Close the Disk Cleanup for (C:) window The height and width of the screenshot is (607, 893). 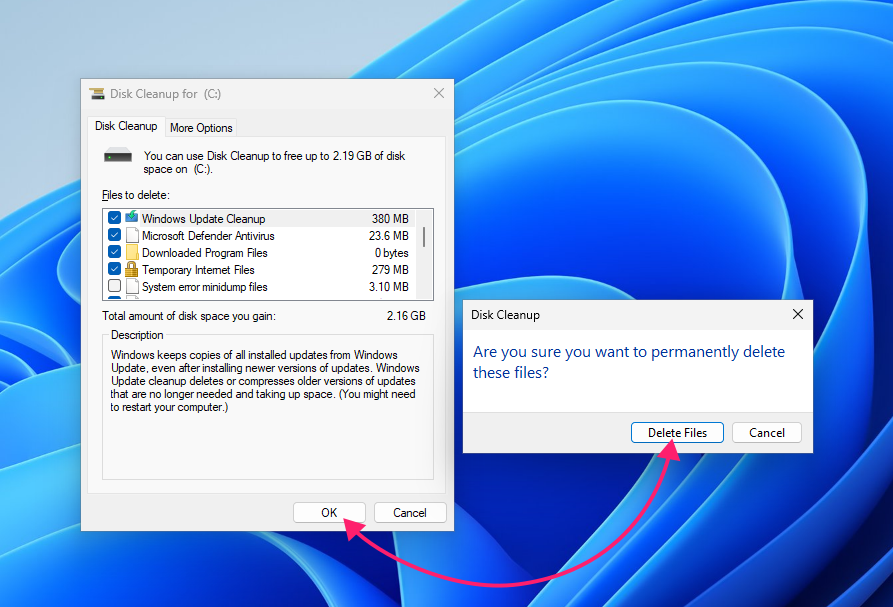tap(439, 93)
